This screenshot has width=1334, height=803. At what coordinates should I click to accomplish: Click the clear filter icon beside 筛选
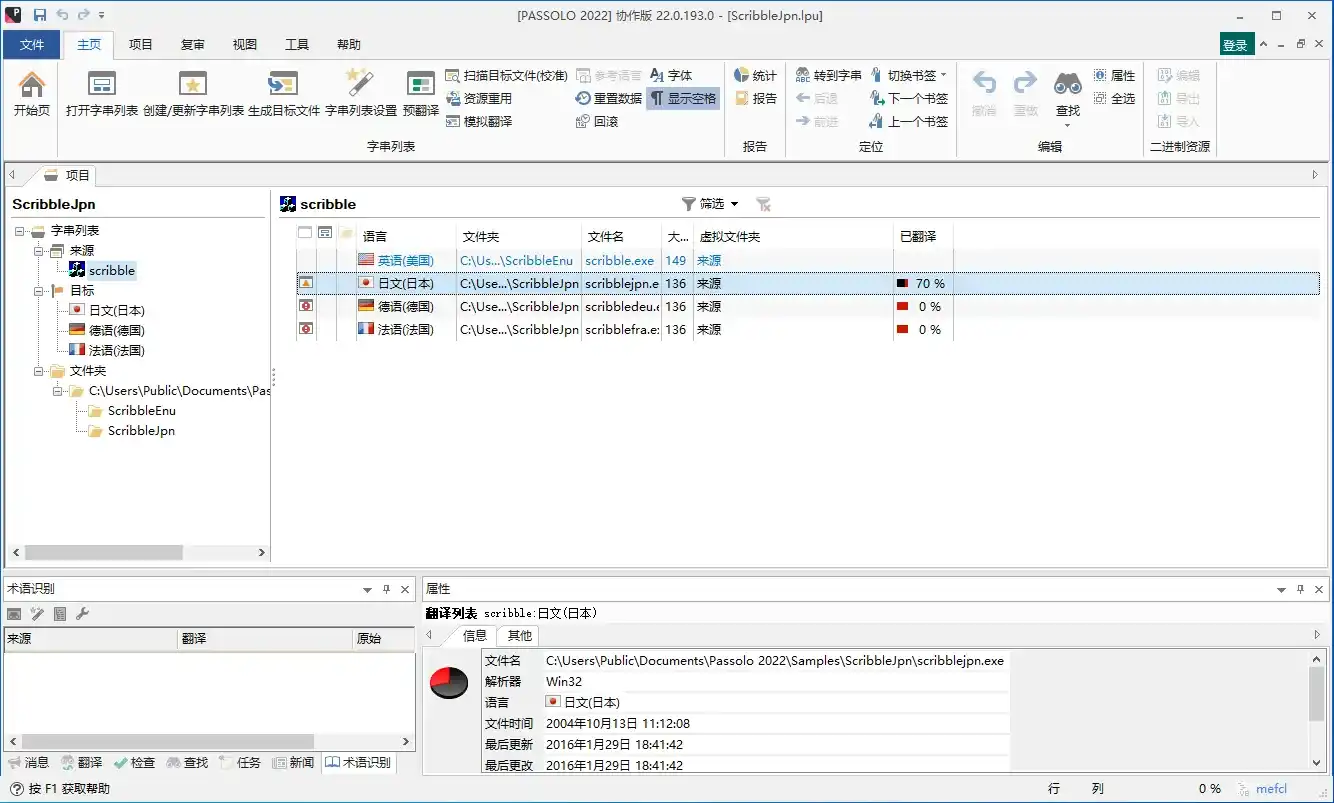[763, 204]
